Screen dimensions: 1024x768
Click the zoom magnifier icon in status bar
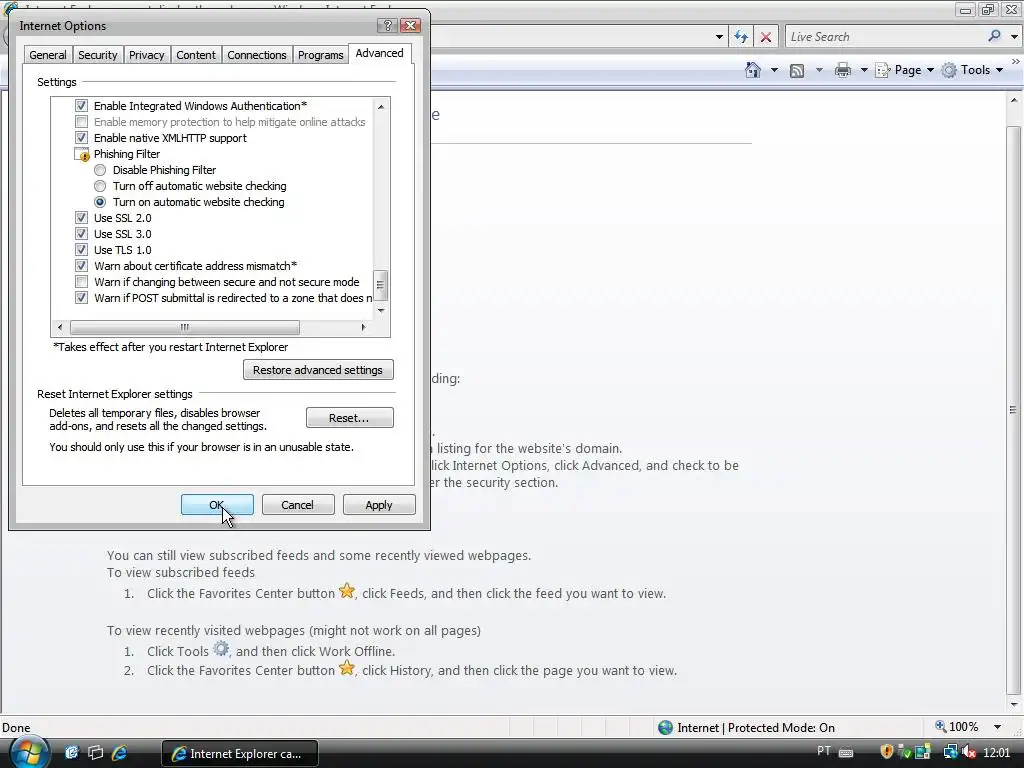pos(940,726)
